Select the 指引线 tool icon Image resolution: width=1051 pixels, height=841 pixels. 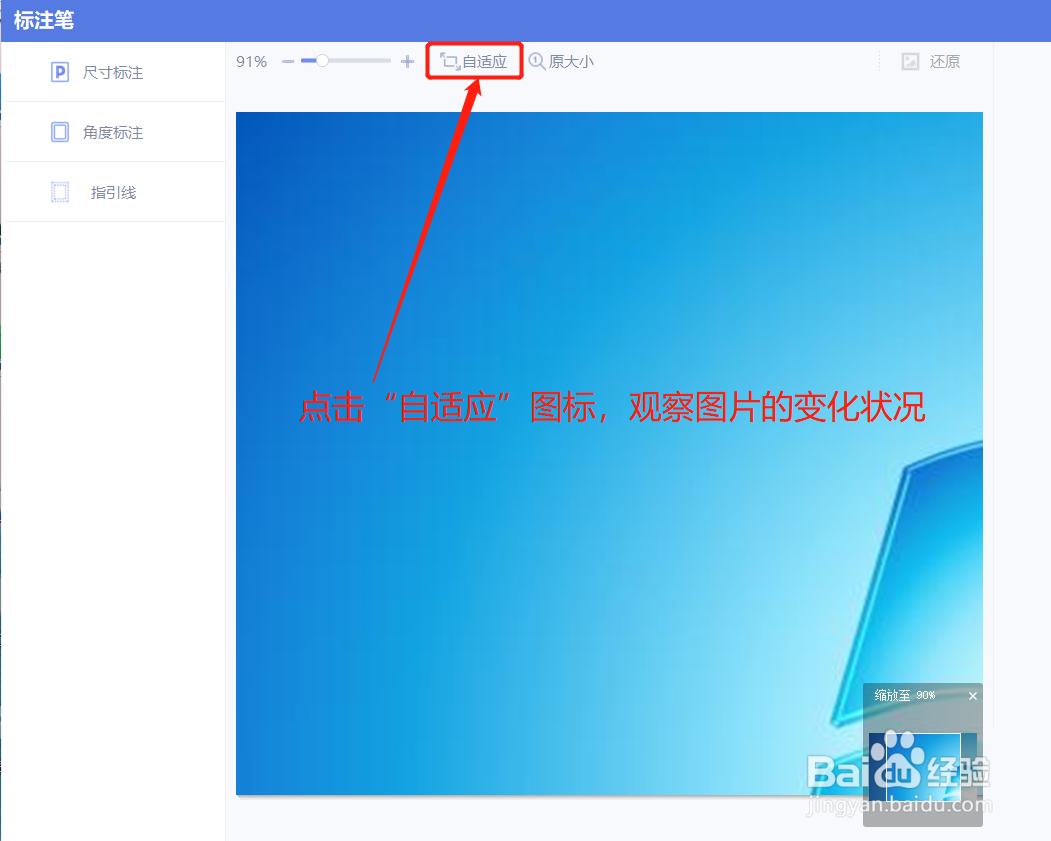coord(60,192)
